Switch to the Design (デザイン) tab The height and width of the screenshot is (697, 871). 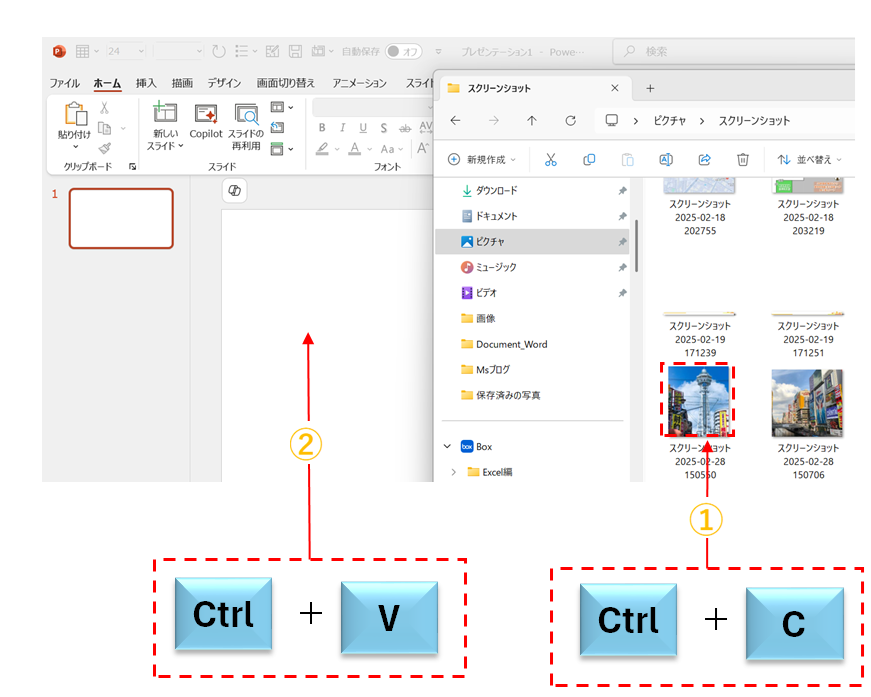tap(224, 83)
